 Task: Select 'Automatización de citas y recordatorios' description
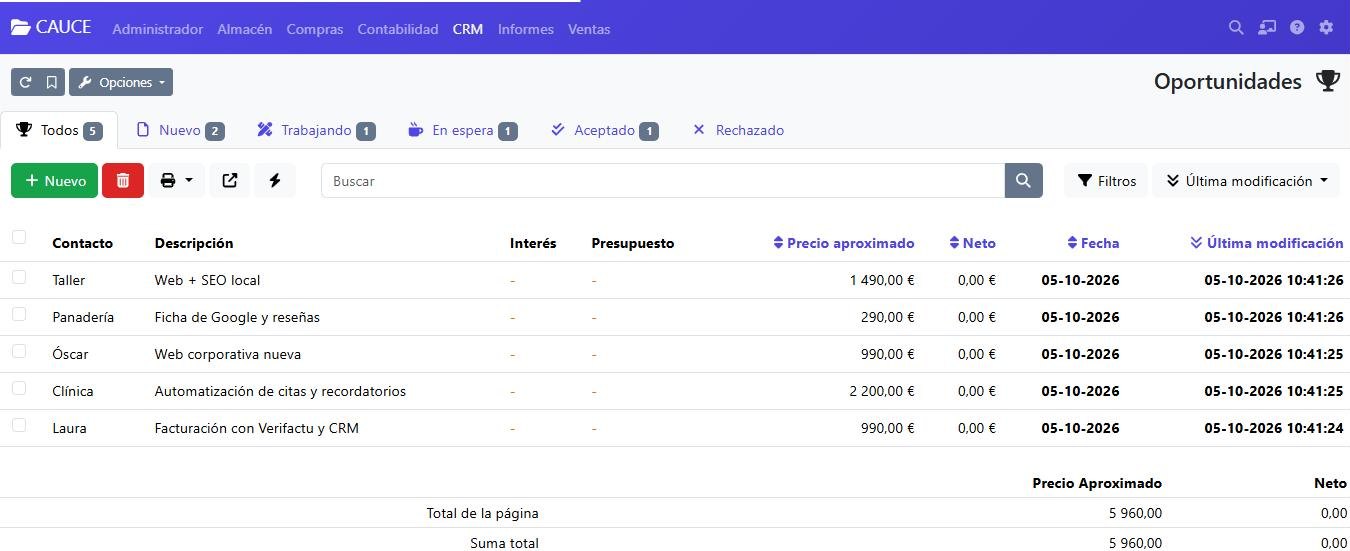(280, 391)
